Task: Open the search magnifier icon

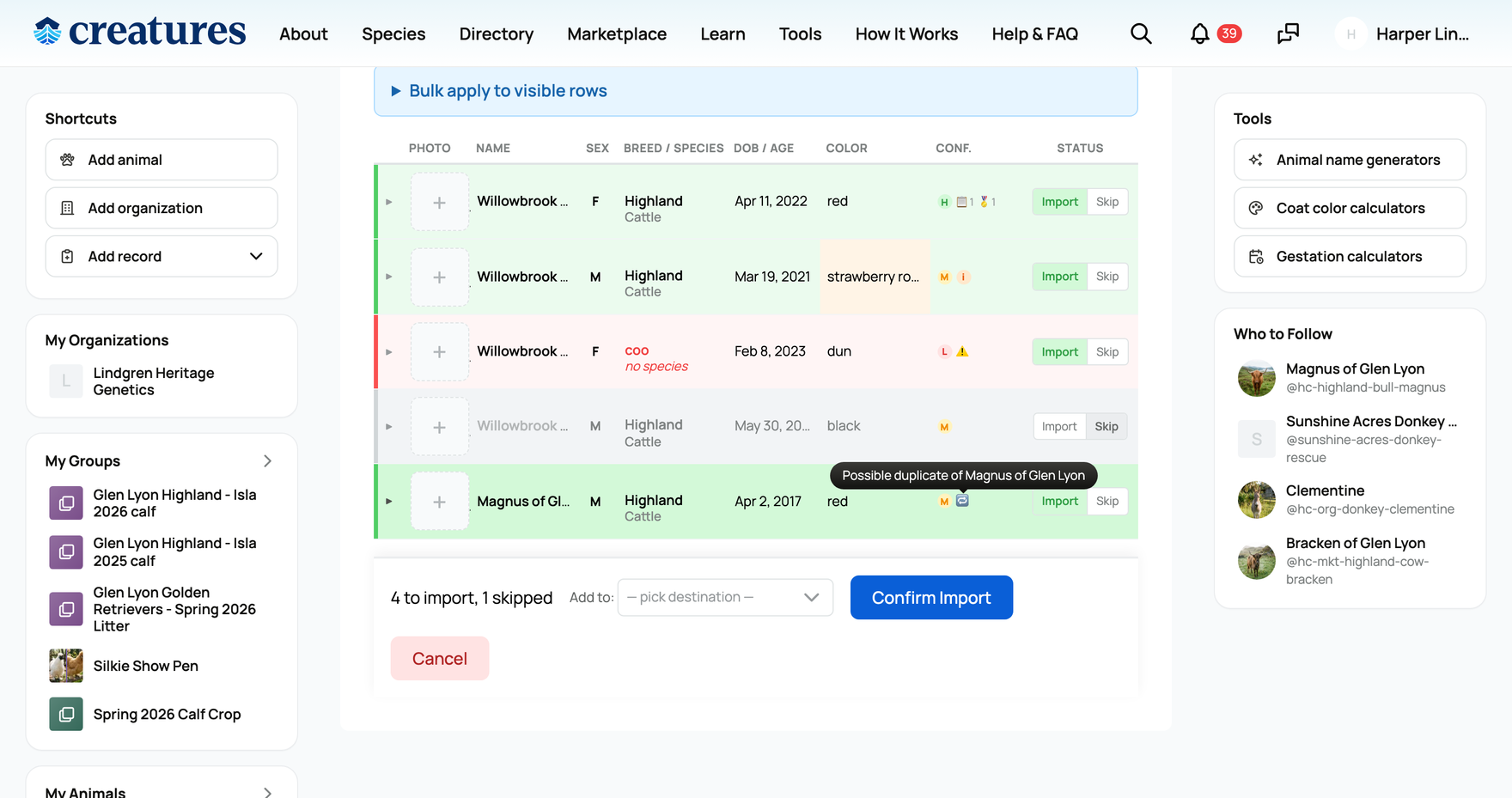Action: click(1141, 34)
